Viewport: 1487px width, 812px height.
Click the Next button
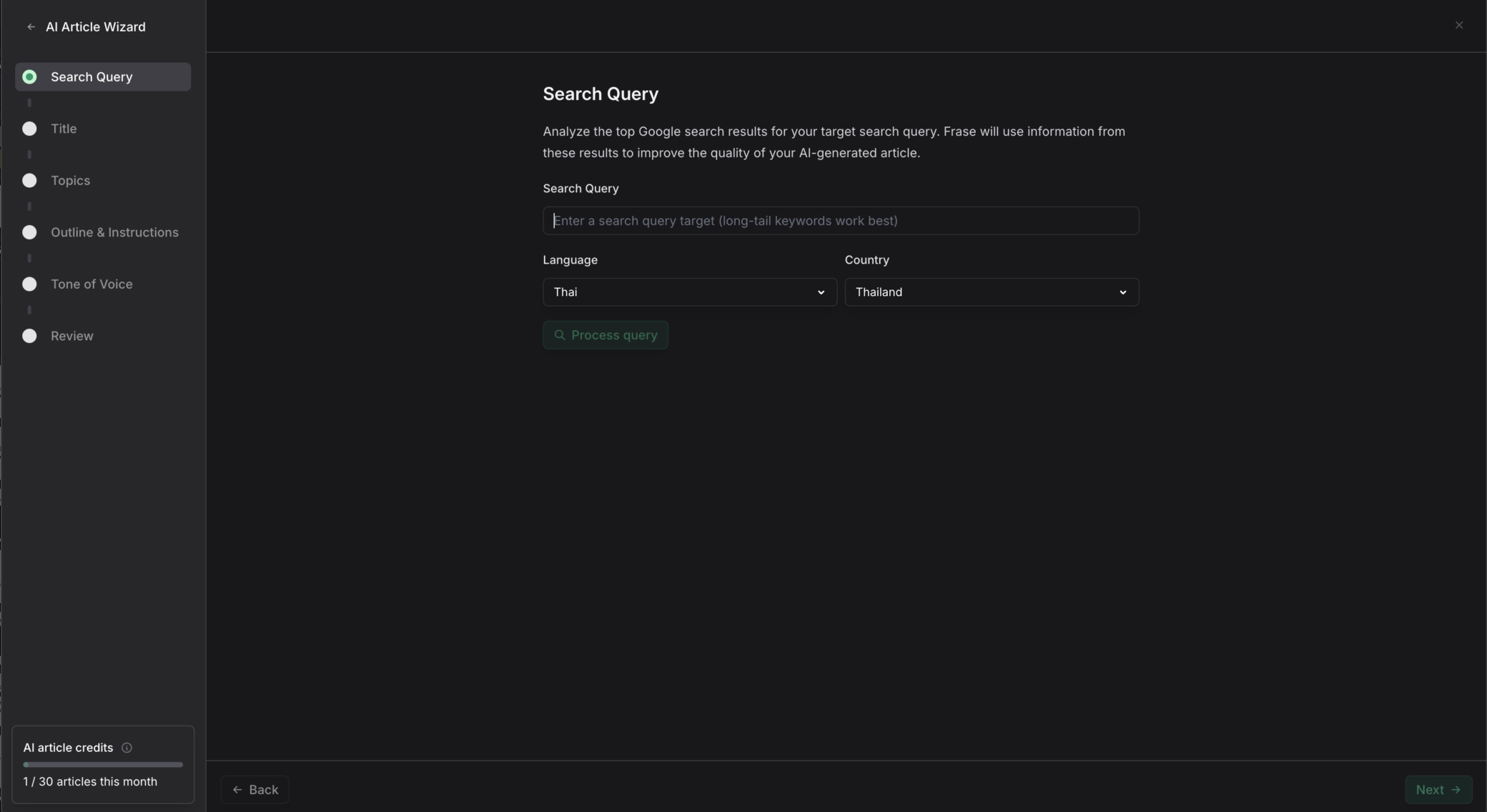[x=1438, y=790]
